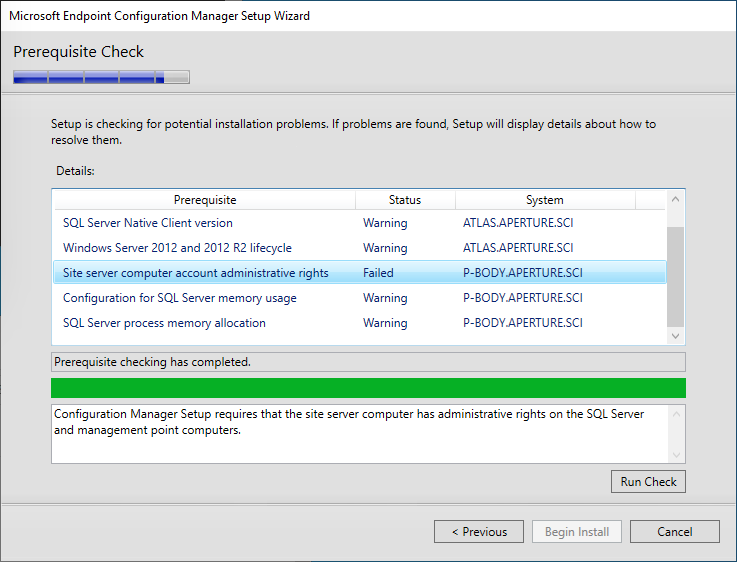Sort by the Prerequisite column header
The image size is (737, 562).
point(205,200)
